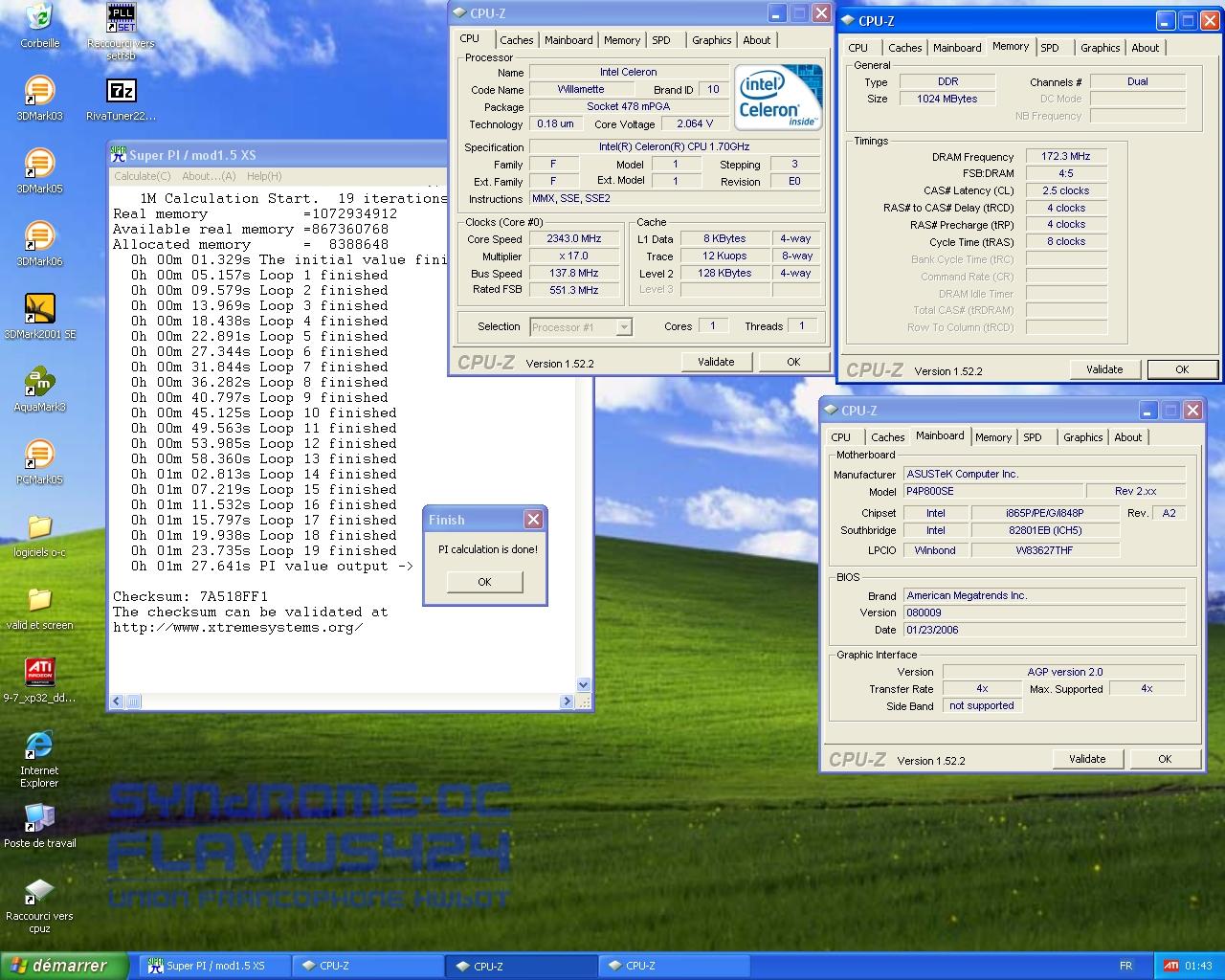Click the Intel Celeron inside logo
The image size is (1225, 980).
tap(778, 98)
